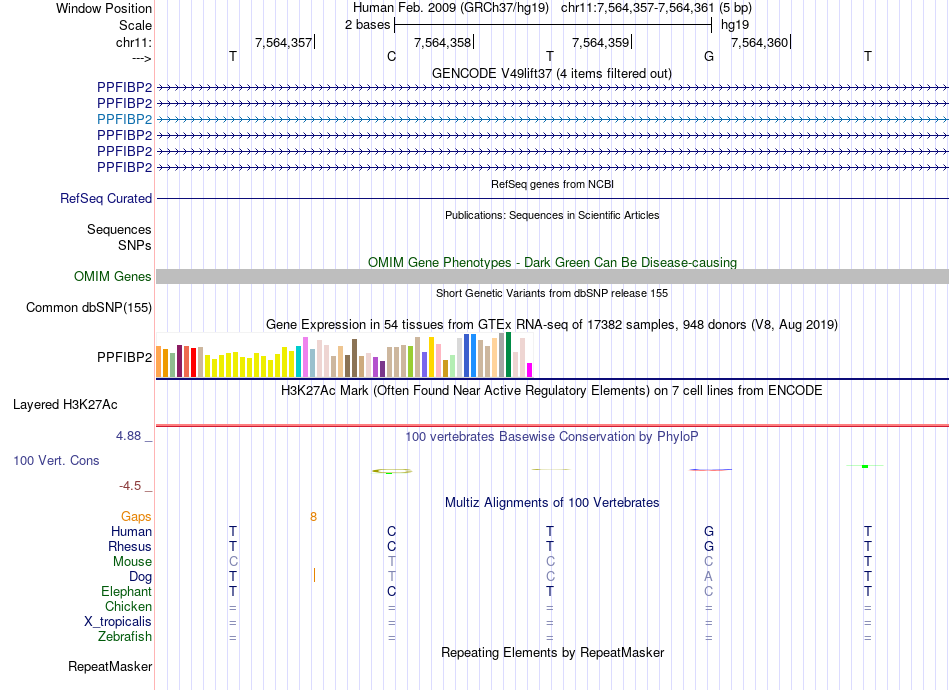Screen dimensions: 950x690
Task: Click the Chicken species label
Action: click(x=128, y=606)
